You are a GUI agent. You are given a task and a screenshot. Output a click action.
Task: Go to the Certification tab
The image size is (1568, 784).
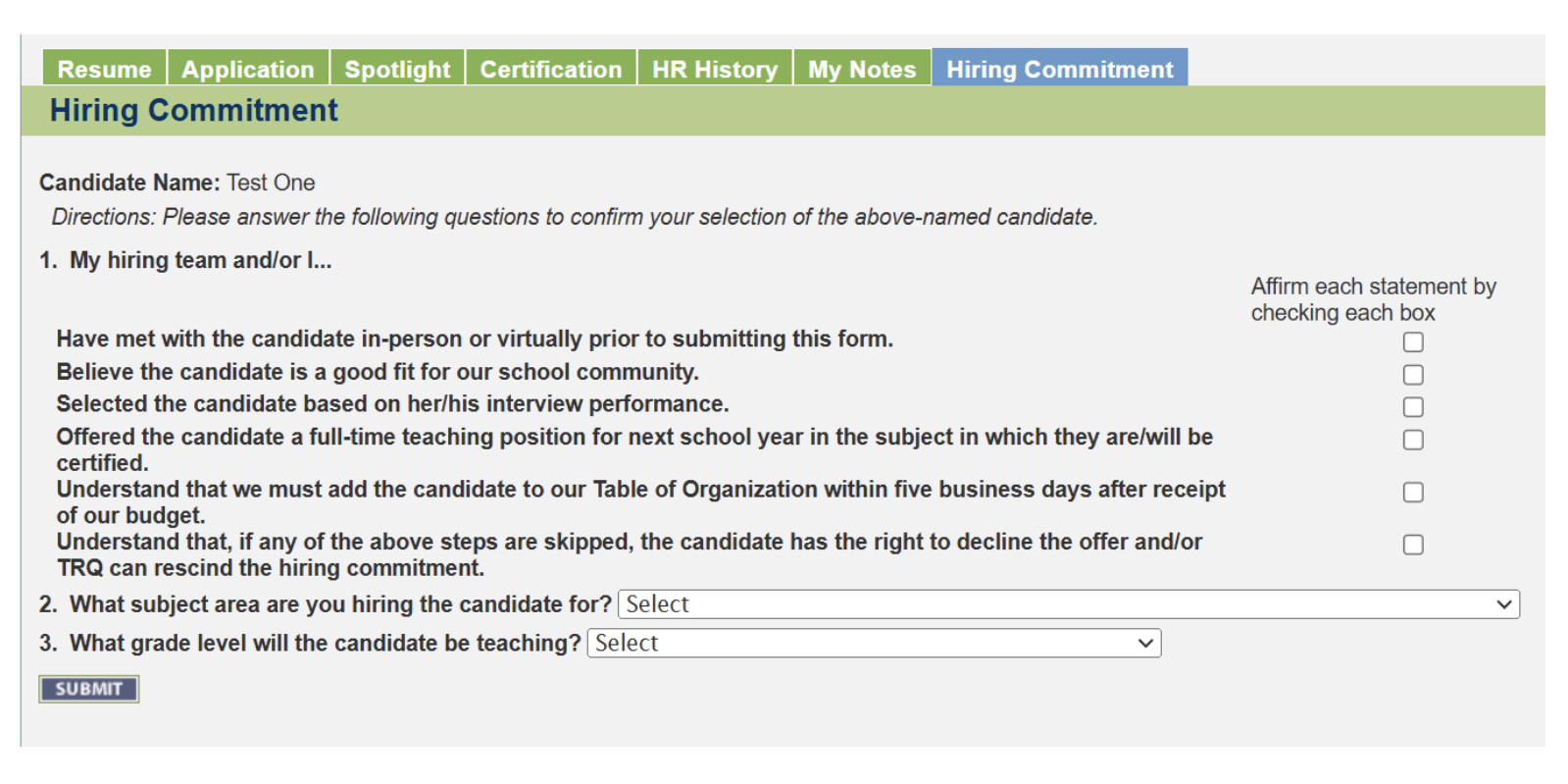[550, 69]
